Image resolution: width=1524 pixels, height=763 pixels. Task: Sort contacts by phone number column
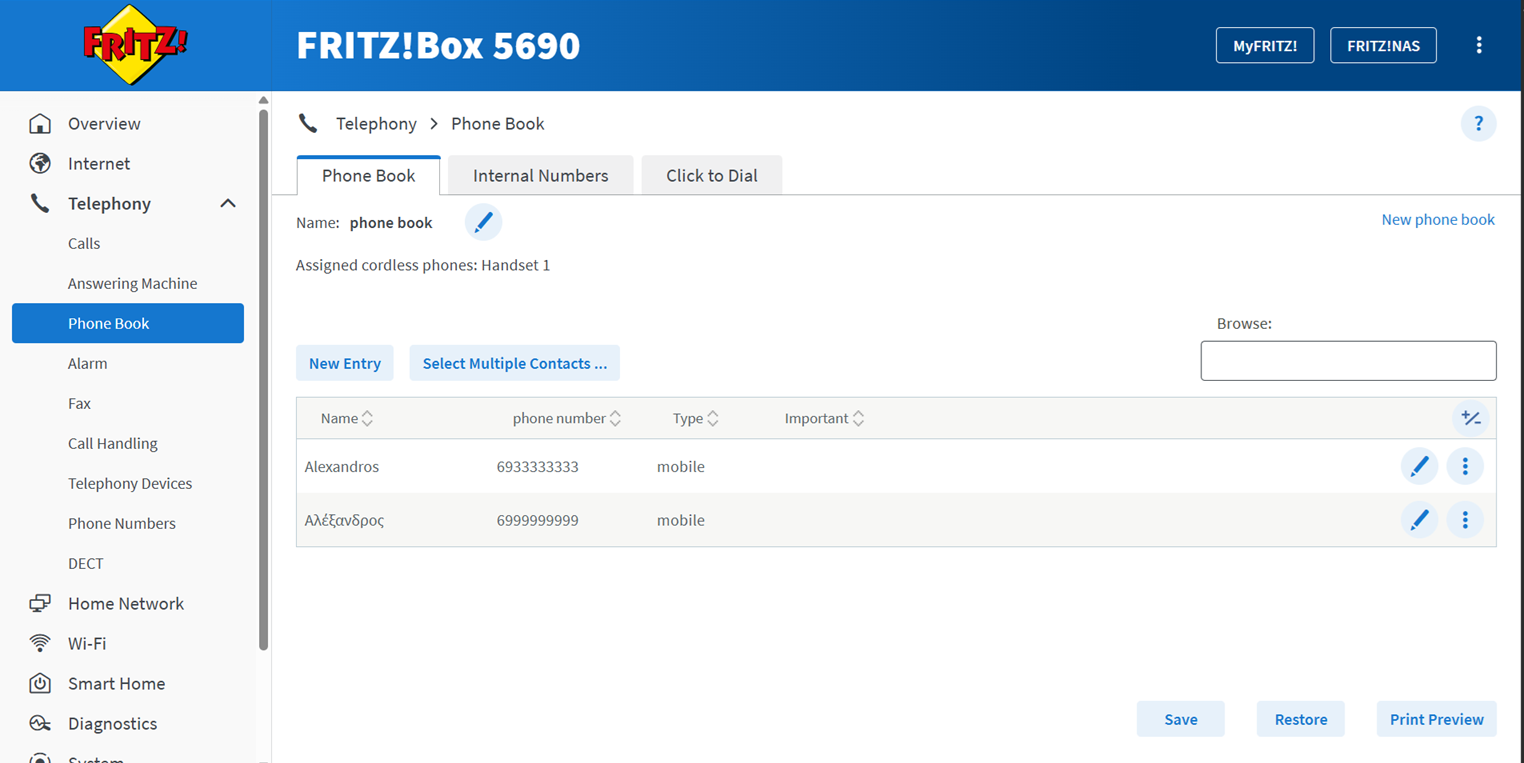[567, 419]
